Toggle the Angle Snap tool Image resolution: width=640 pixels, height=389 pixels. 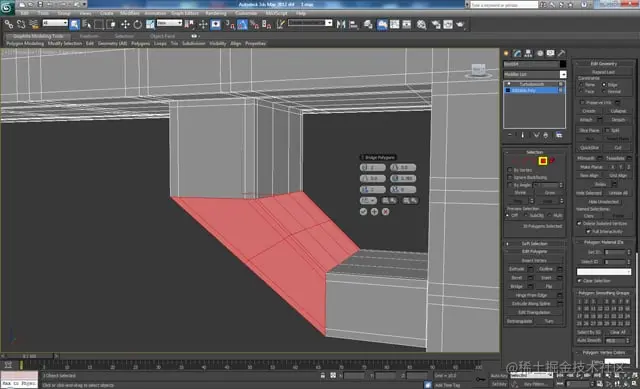click(242, 24)
